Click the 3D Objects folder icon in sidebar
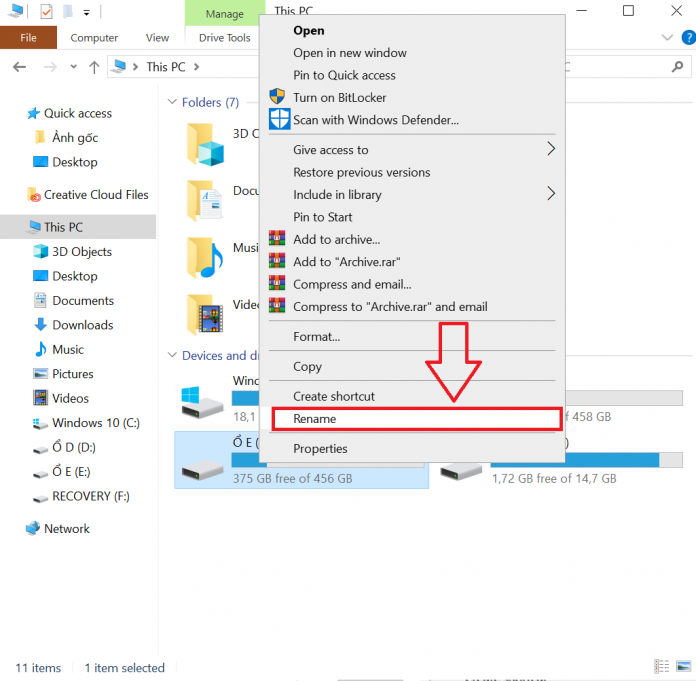The width and height of the screenshot is (696, 681). tap(40, 252)
